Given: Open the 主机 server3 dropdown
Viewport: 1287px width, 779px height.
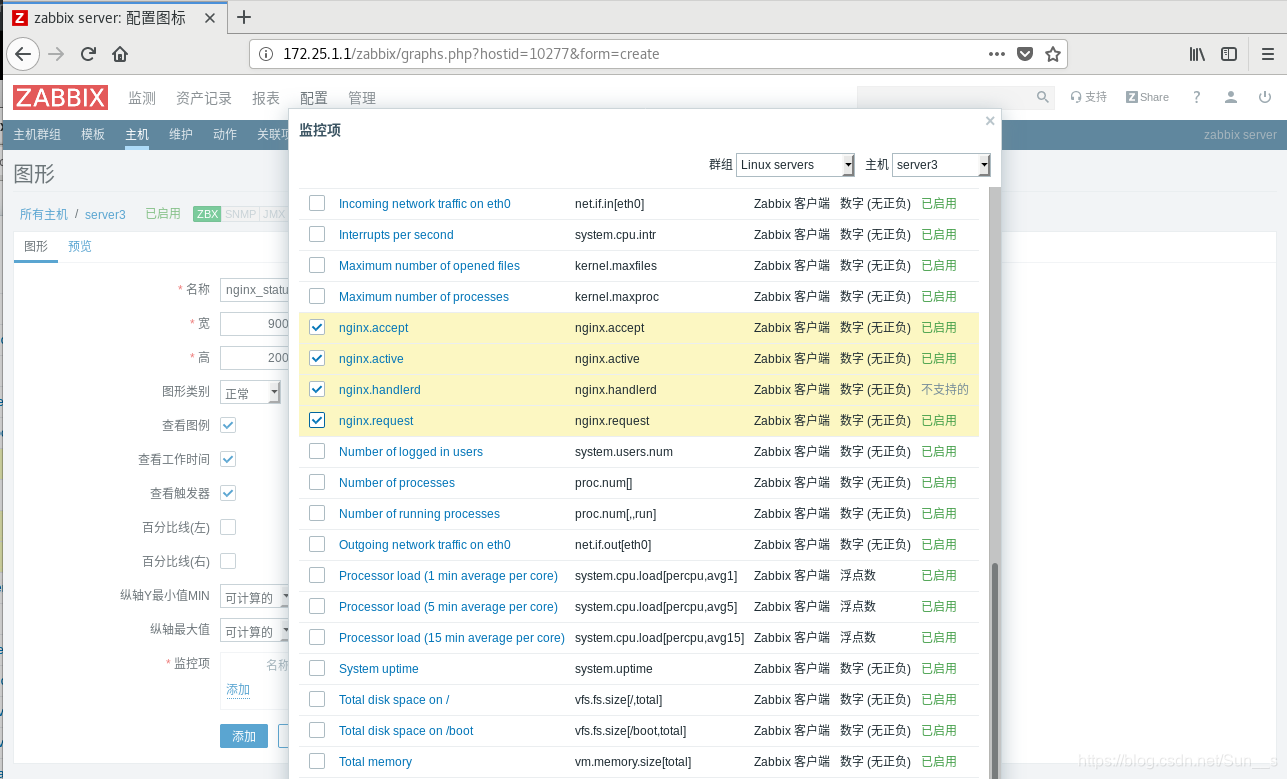Looking at the screenshot, I should (x=942, y=165).
